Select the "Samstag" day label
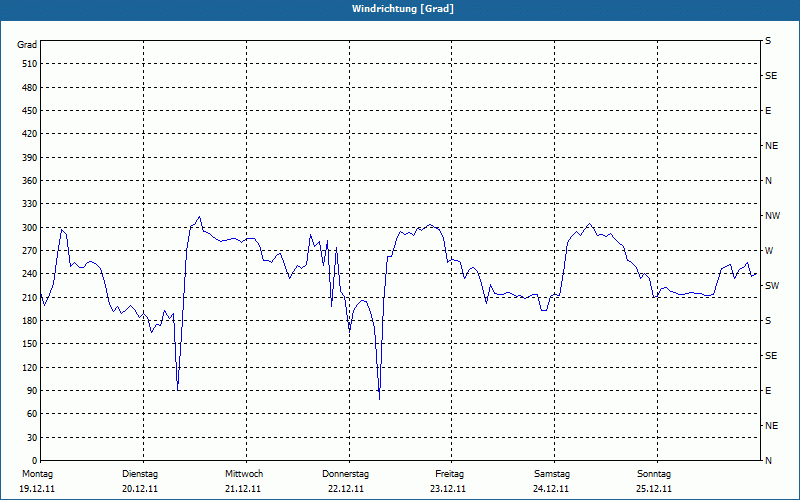The image size is (800, 500). 552,474
